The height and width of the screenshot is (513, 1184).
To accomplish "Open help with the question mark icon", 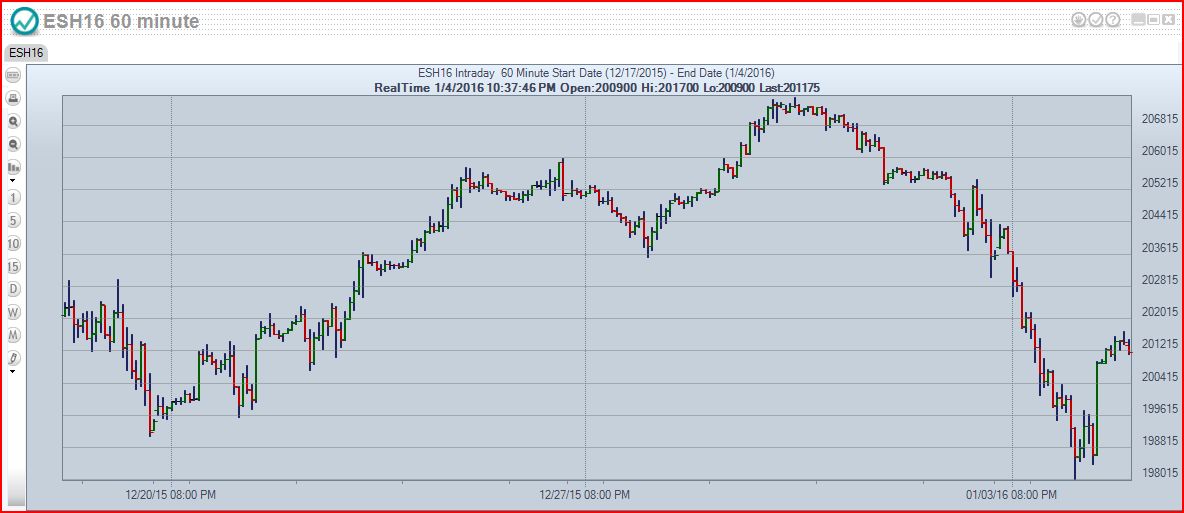I will tap(1112, 19).
